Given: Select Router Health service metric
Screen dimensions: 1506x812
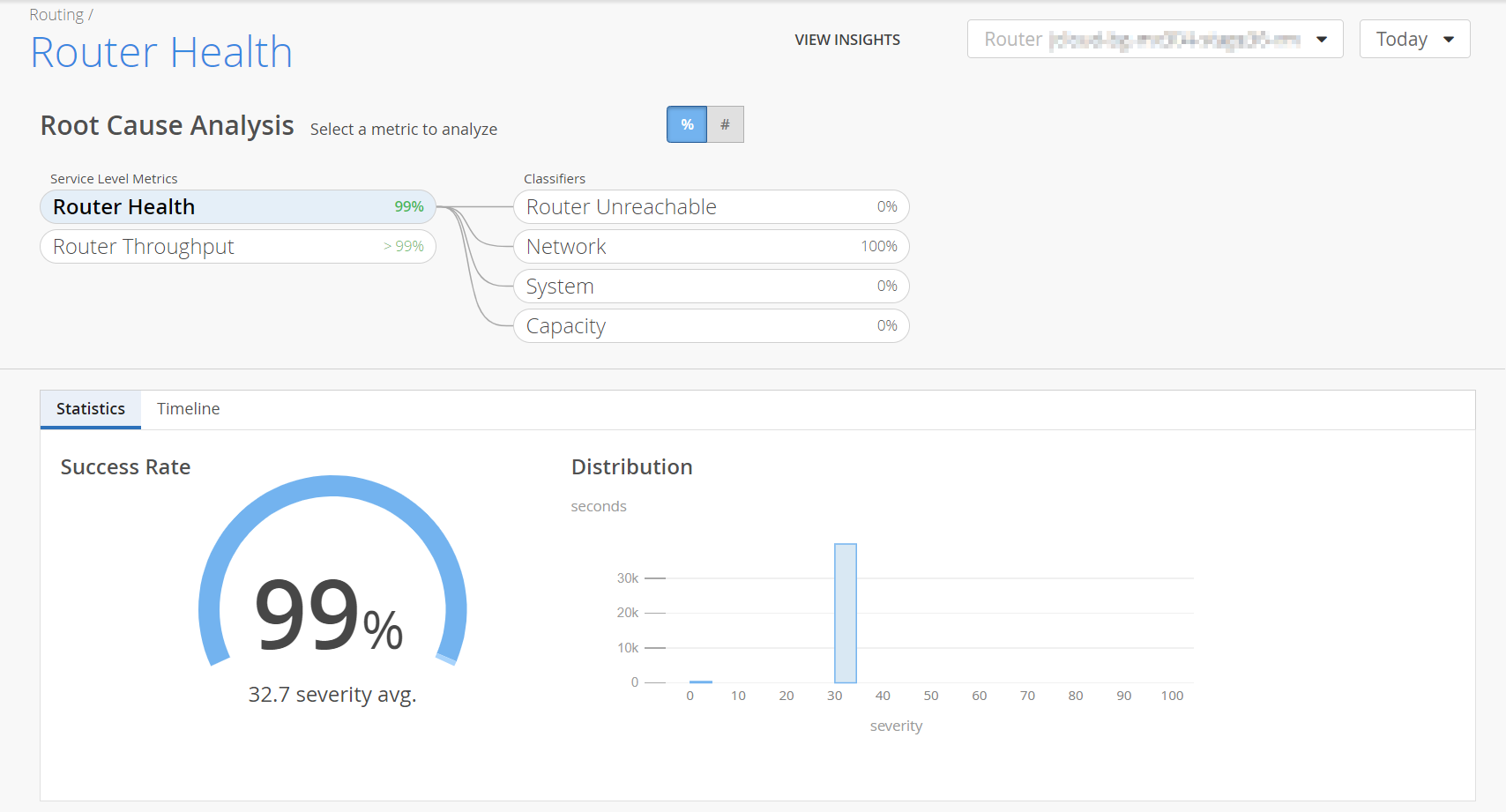Looking at the screenshot, I should 238,207.
